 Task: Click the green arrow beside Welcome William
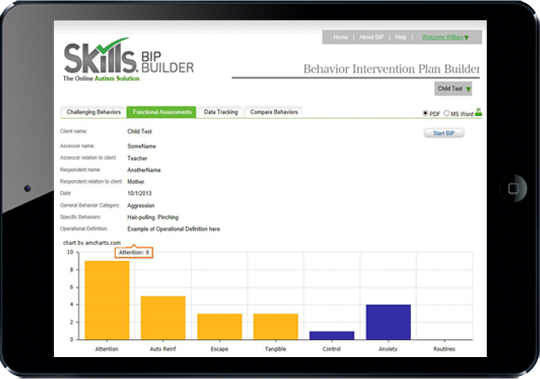pos(467,38)
